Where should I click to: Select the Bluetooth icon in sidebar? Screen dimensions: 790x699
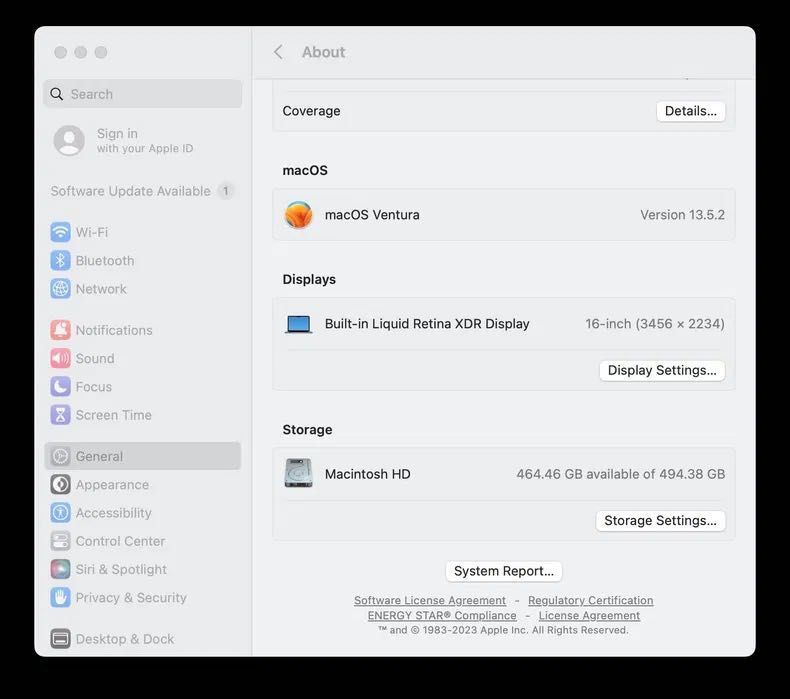(60, 261)
